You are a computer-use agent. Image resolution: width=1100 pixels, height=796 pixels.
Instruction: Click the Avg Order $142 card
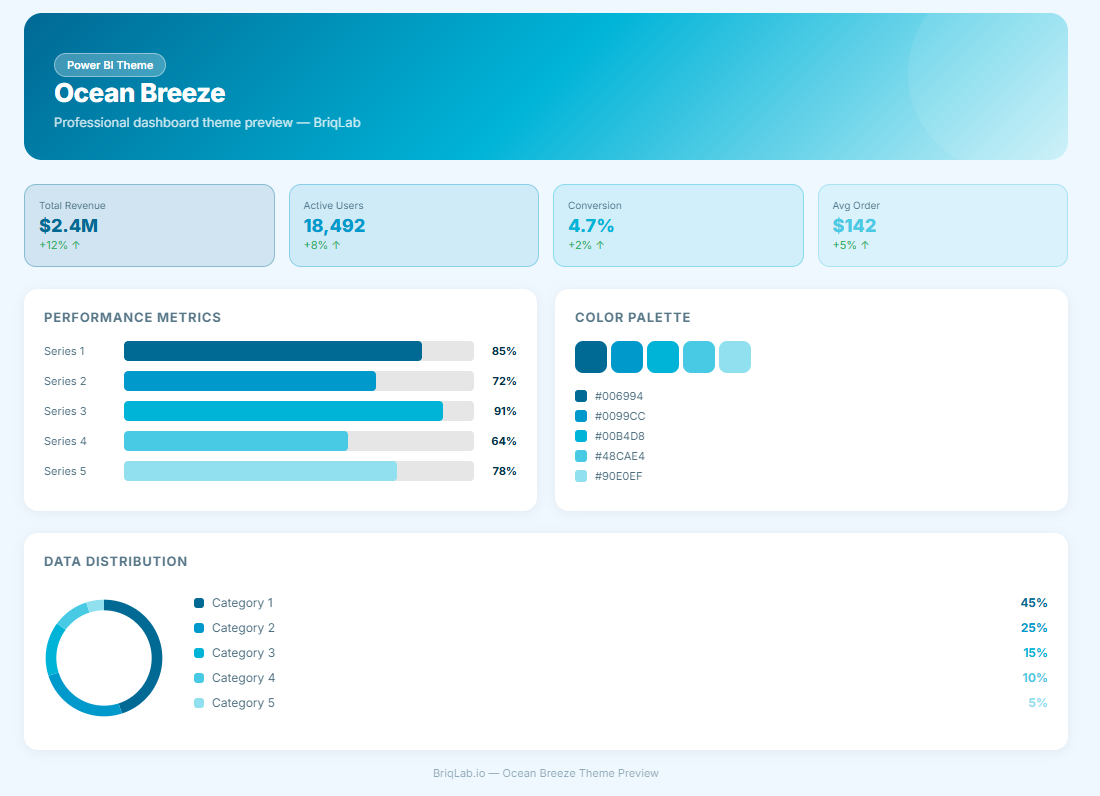942,225
